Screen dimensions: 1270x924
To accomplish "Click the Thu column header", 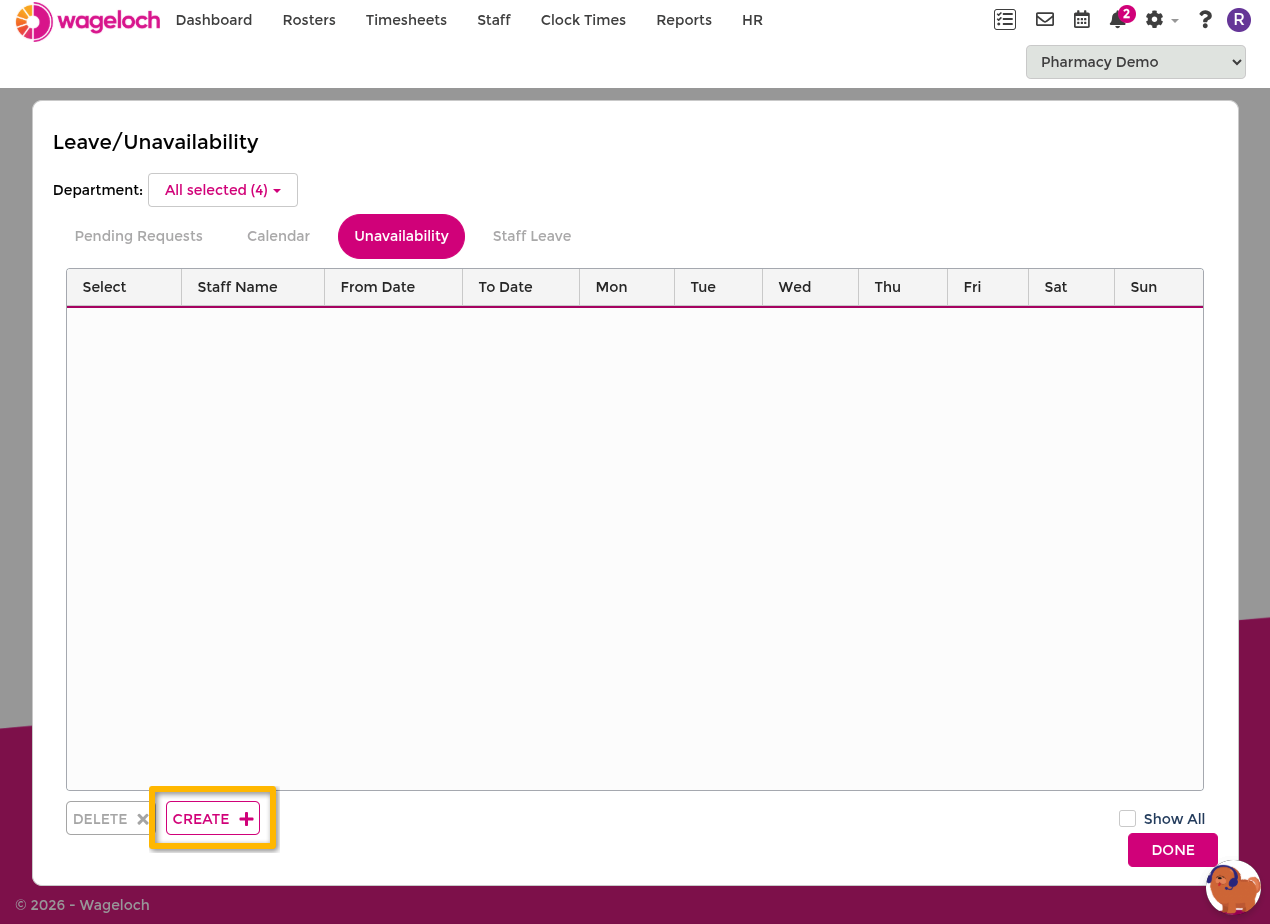I will tap(903, 287).
